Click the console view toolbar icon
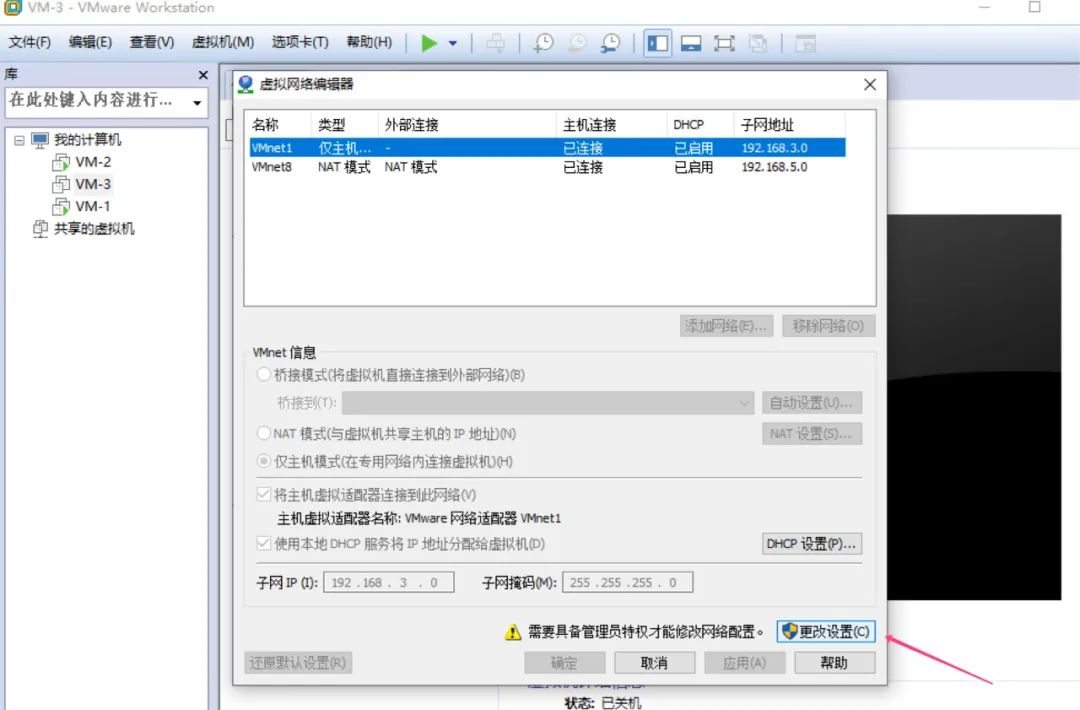This screenshot has width=1080, height=710. pos(805,43)
